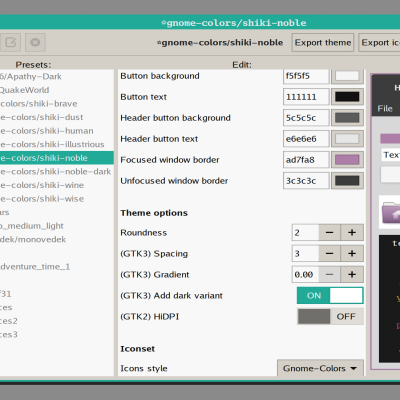Image resolution: width=400 pixels, height=400 pixels.
Task: Increase the Roundness value
Action: click(352, 233)
